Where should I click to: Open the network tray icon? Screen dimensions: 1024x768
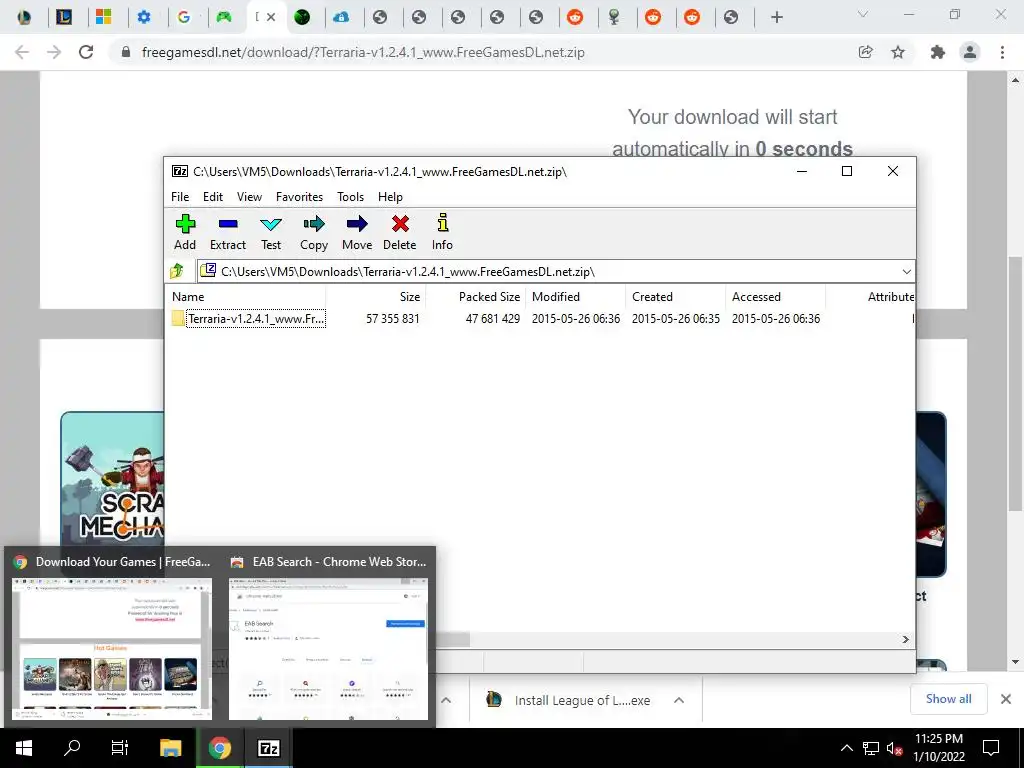[871, 748]
